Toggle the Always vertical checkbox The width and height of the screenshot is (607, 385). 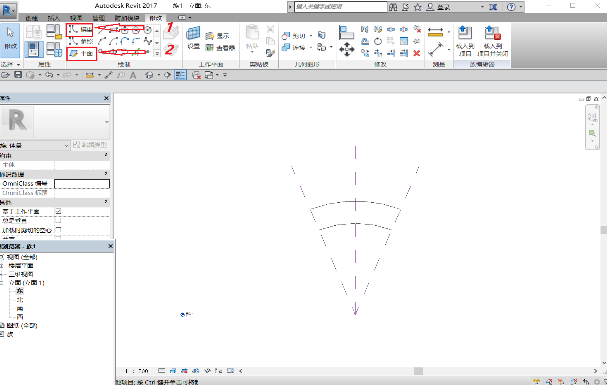click(x=58, y=221)
